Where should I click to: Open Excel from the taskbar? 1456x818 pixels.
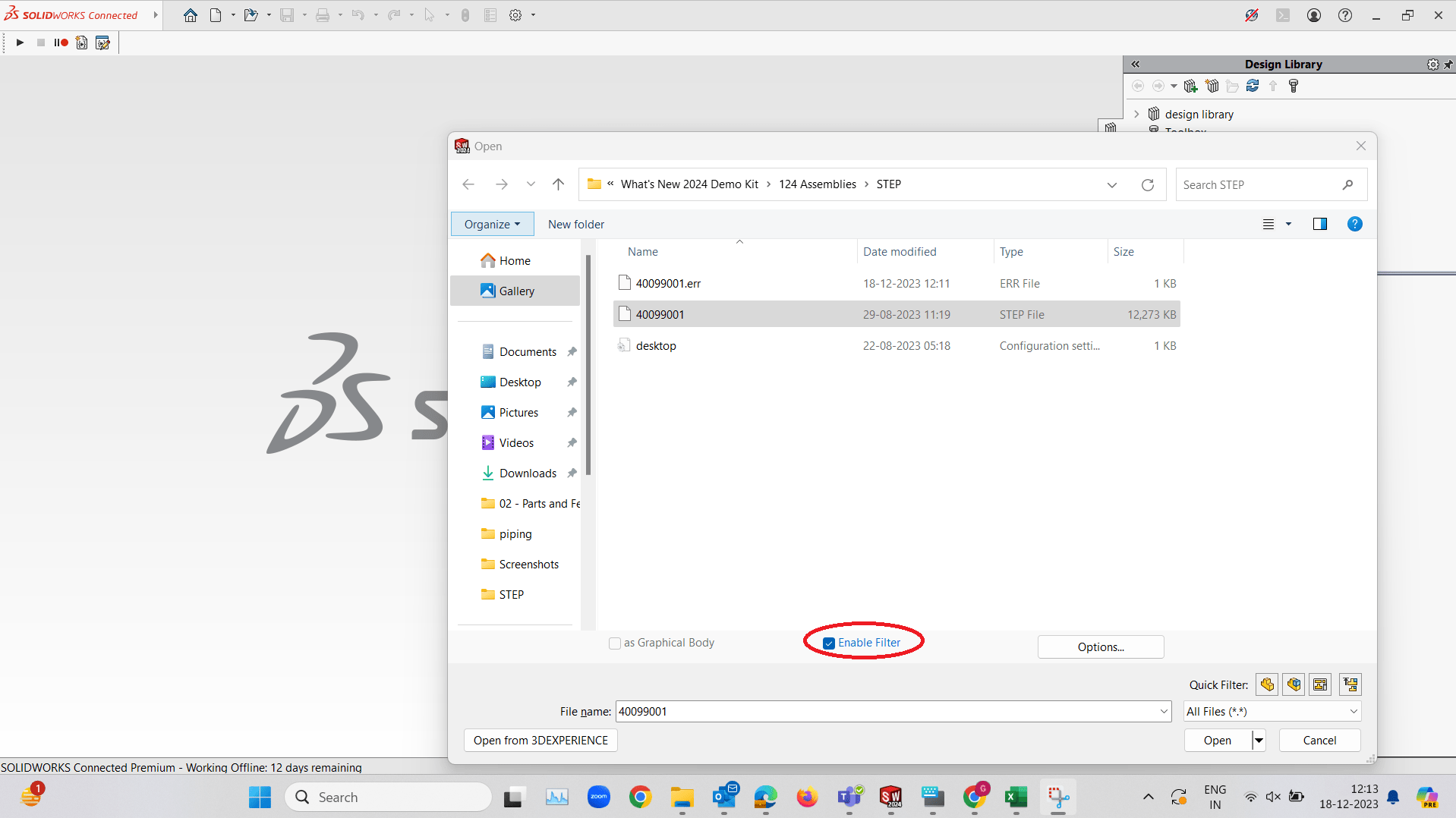tap(1016, 798)
